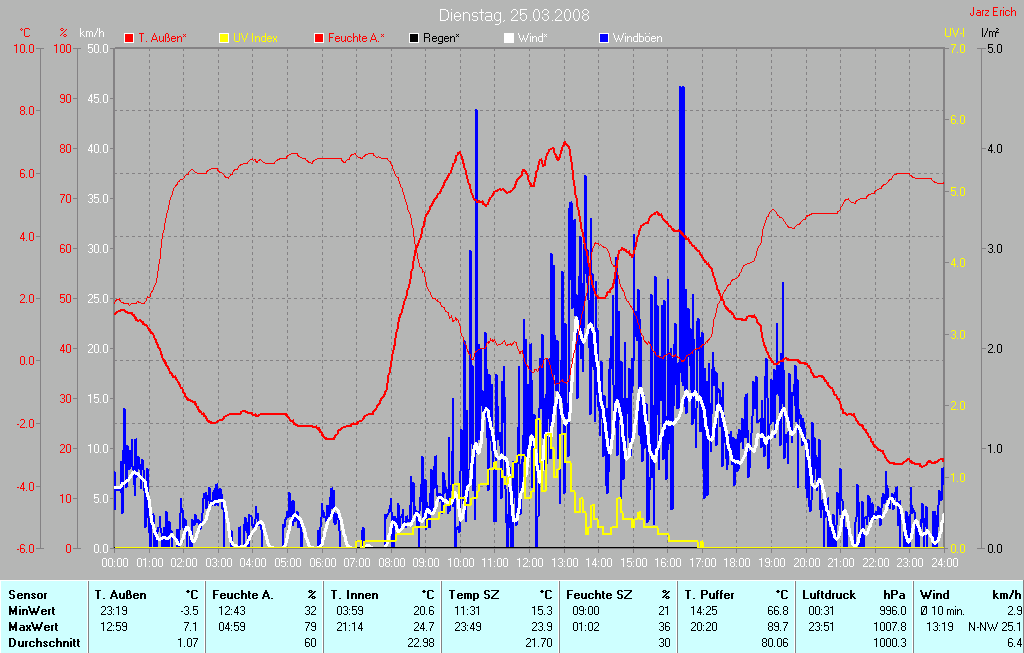Click the red Feuchte A. legend swatch
This screenshot has width=1024, height=653.
click(319, 38)
